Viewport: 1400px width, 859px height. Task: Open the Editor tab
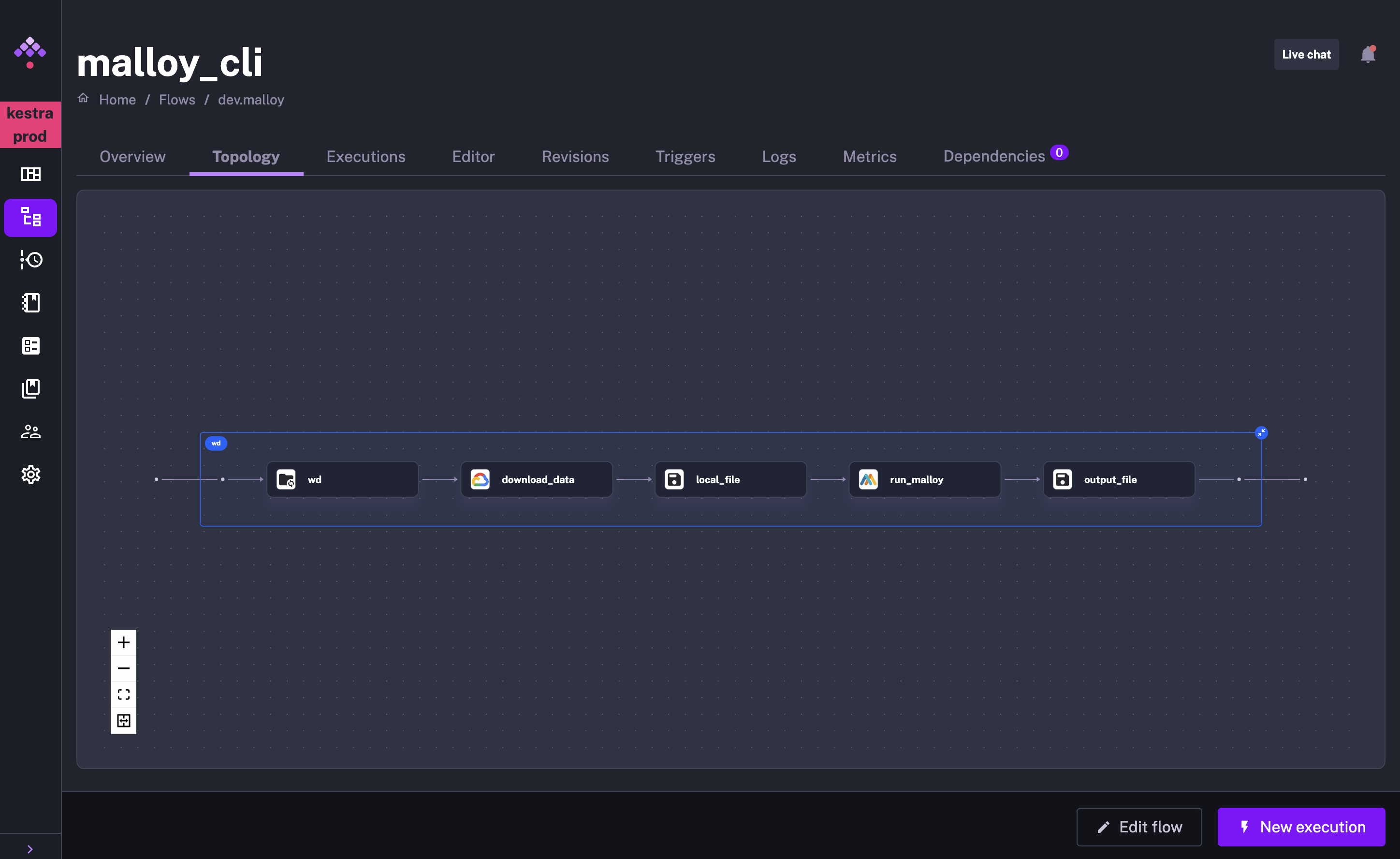[x=473, y=156]
